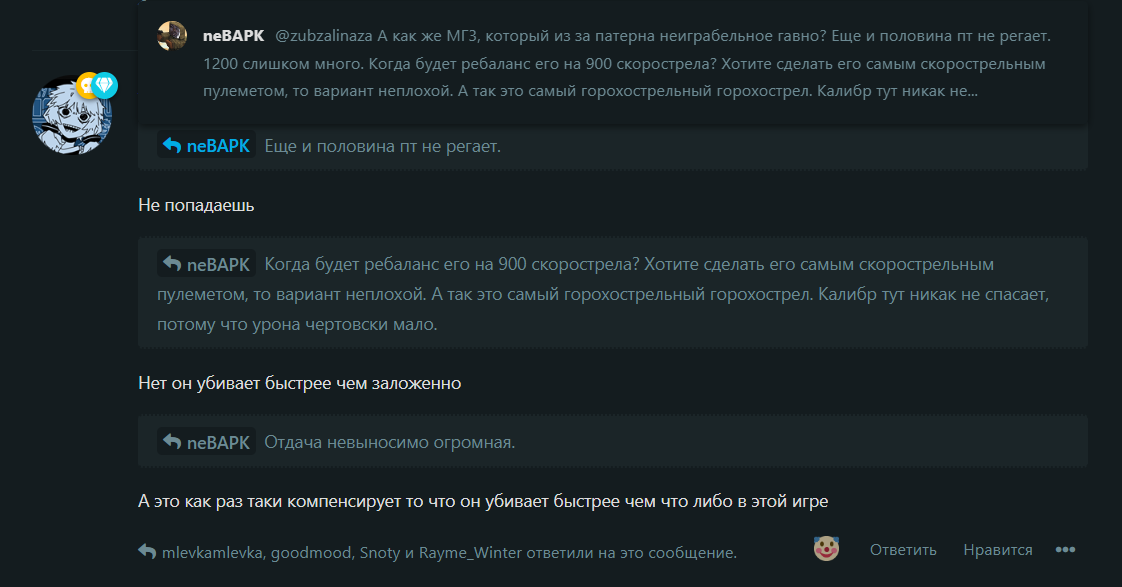Open neBAPK's name in the 'Когда будет ребаланс' quote
The width and height of the screenshot is (1122, 587).
click(x=218, y=264)
